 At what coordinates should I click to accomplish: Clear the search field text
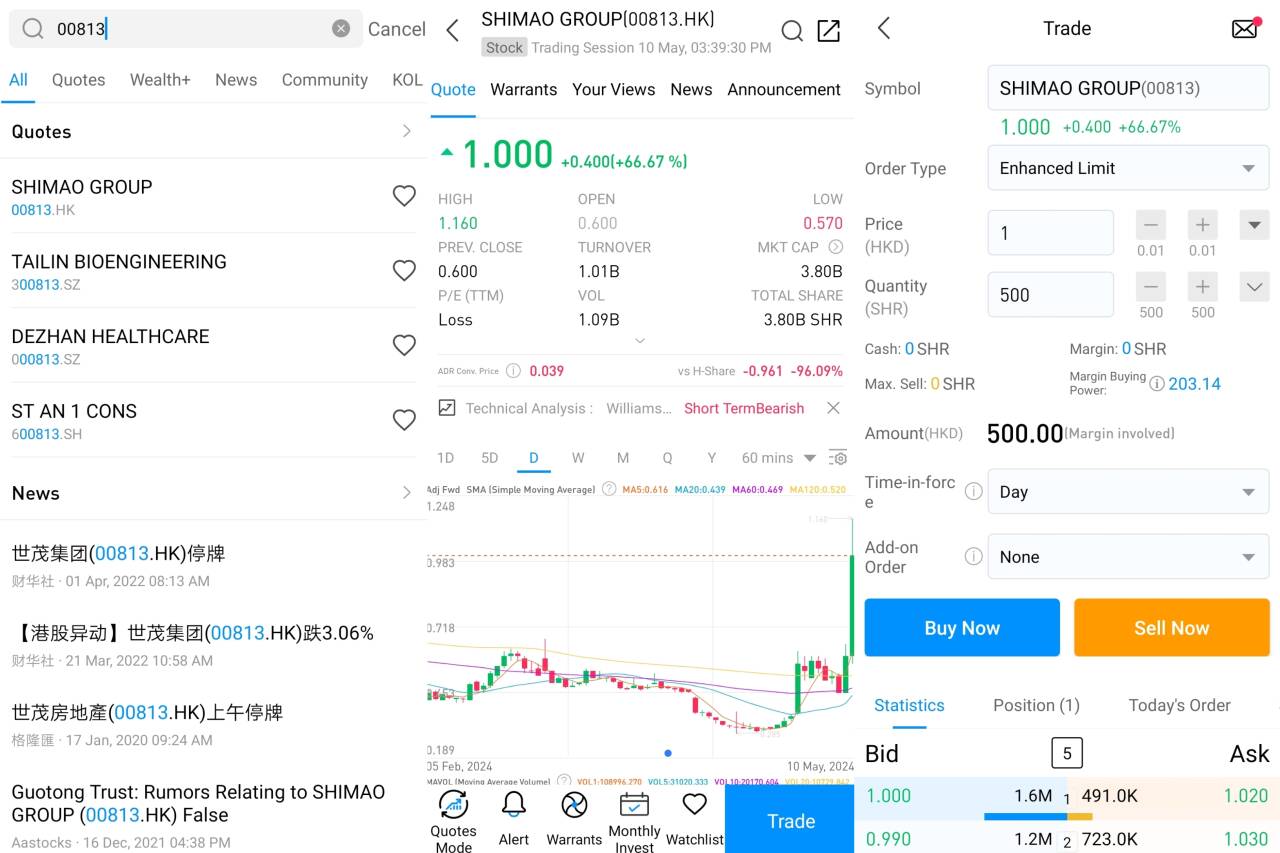[341, 29]
